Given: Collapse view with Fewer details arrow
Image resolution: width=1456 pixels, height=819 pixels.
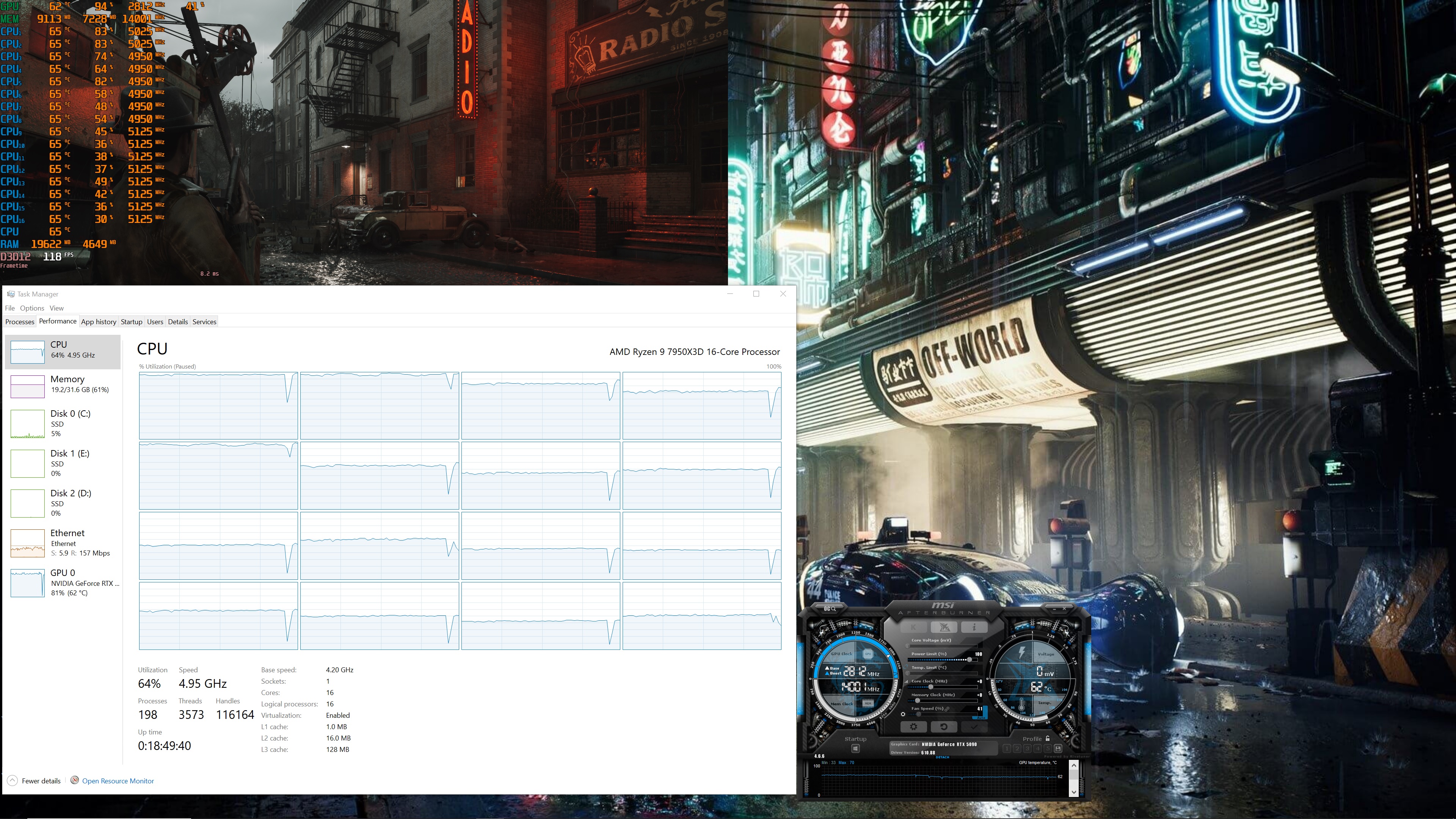Looking at the screenshot, I should coord(13,781).
